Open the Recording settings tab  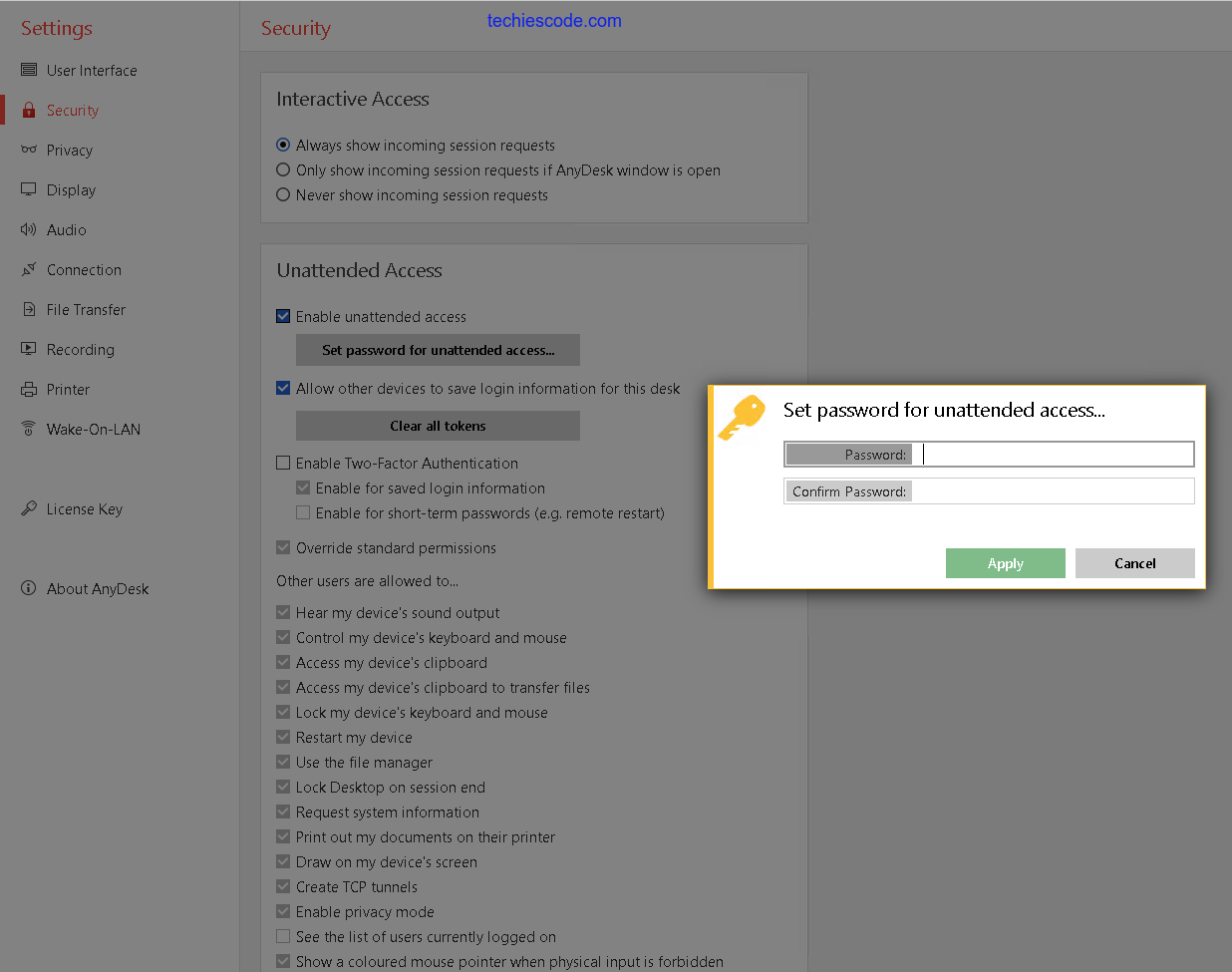pyautogui.click(x=80, y=350)
